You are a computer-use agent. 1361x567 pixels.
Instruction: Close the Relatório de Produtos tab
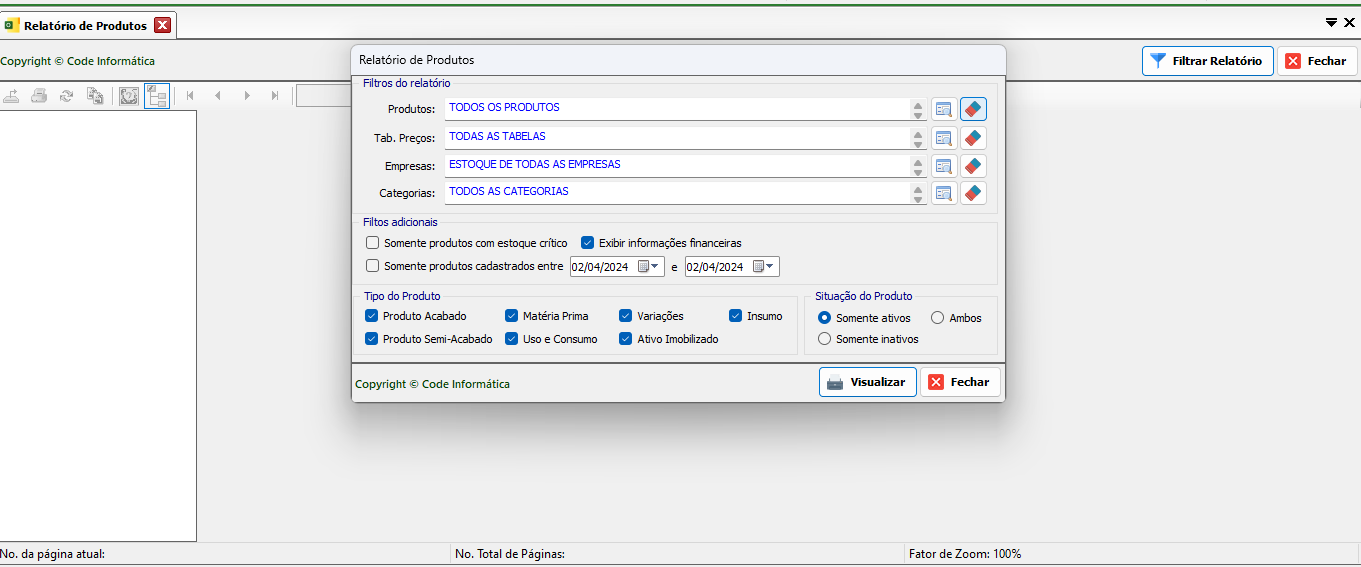click(x=162, y=25)
